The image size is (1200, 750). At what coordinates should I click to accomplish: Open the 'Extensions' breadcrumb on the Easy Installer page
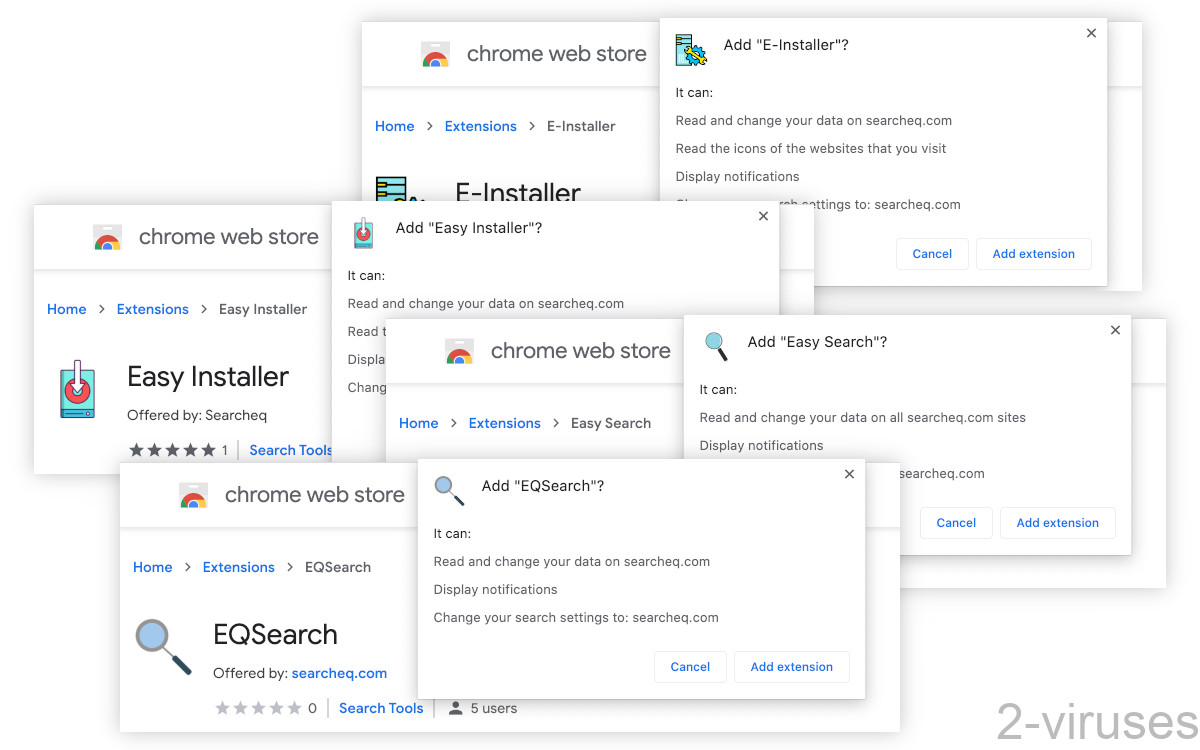point(152,309)
